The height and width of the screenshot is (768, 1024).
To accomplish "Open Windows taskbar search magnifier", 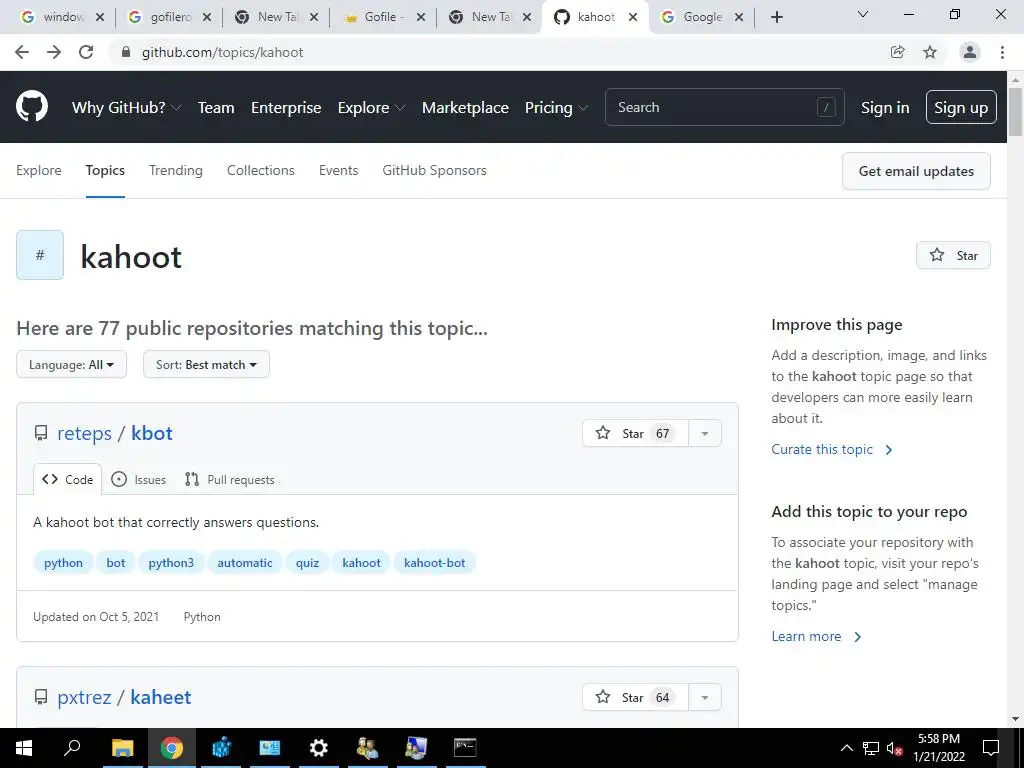I will [x=72, y=748].
